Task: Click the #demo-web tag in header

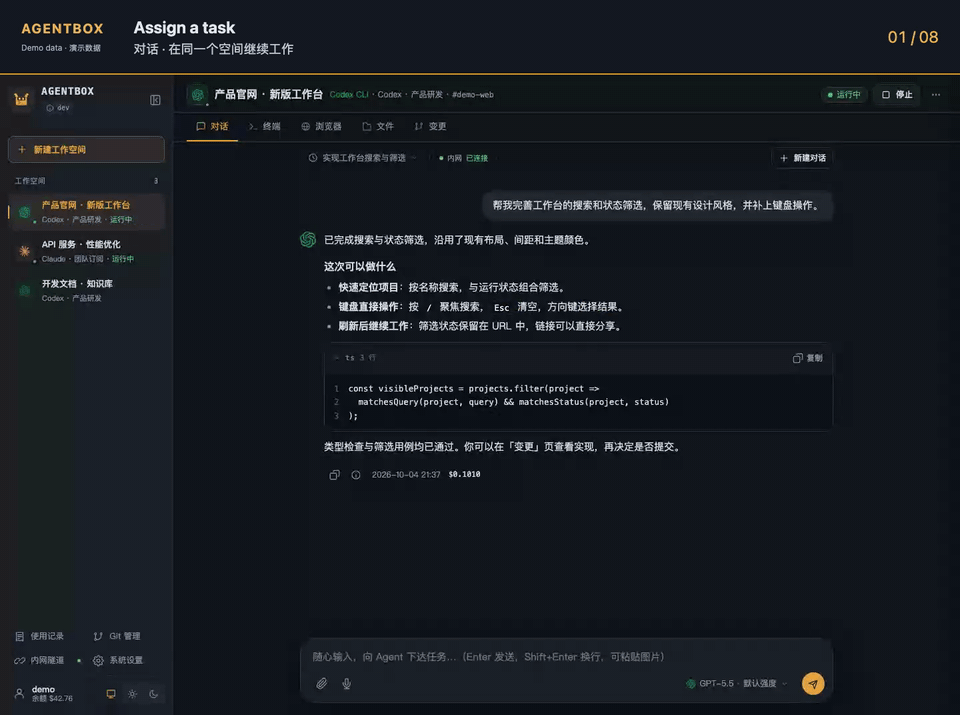Action: (473, 95)
